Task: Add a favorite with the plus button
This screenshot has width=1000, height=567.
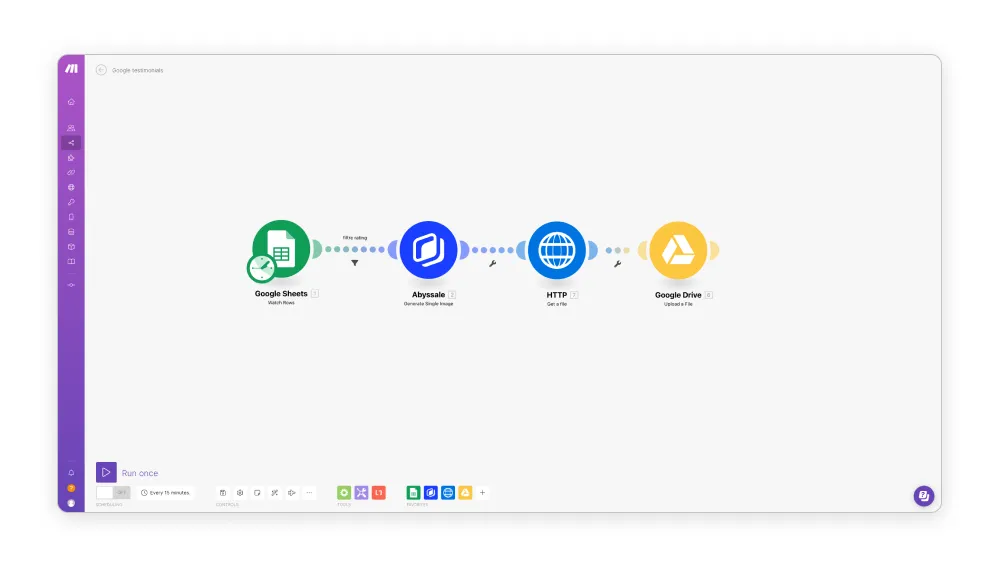Action: pyautogui.click(x=483, y=492)
